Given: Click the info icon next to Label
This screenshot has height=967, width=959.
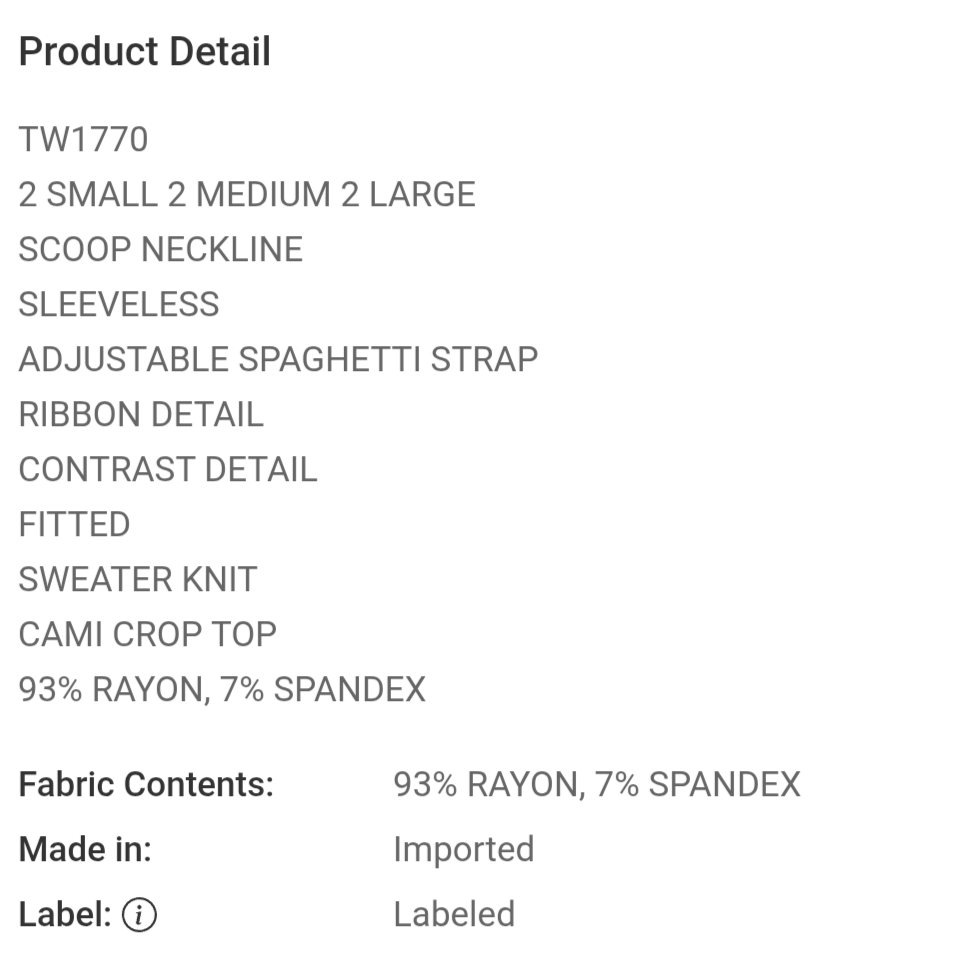Looking at the screenshot, I should [139, 914].
